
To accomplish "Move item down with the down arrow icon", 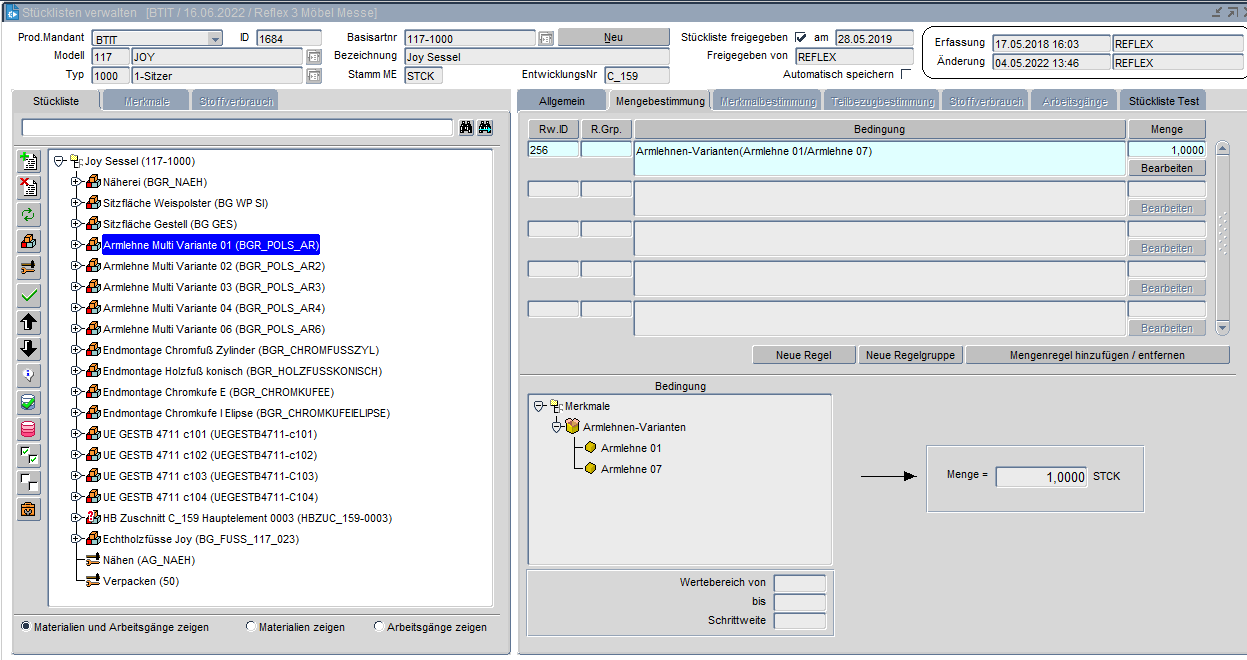I will (x=29, y=349).
